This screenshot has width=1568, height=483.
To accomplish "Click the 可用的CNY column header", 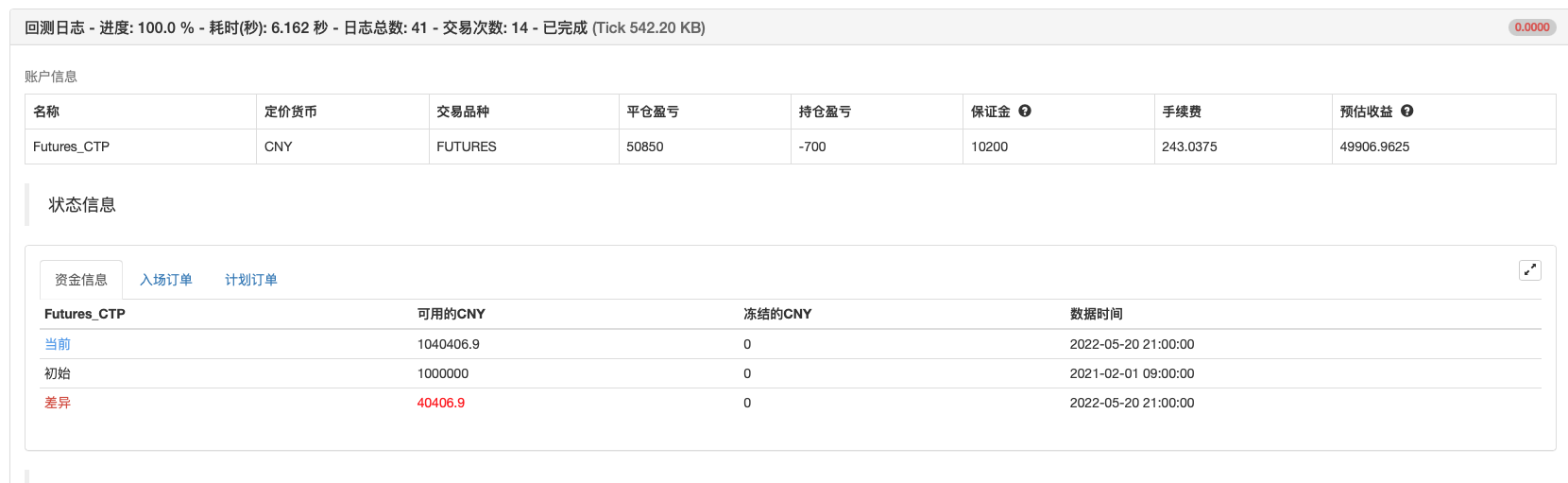I will 452,314.
